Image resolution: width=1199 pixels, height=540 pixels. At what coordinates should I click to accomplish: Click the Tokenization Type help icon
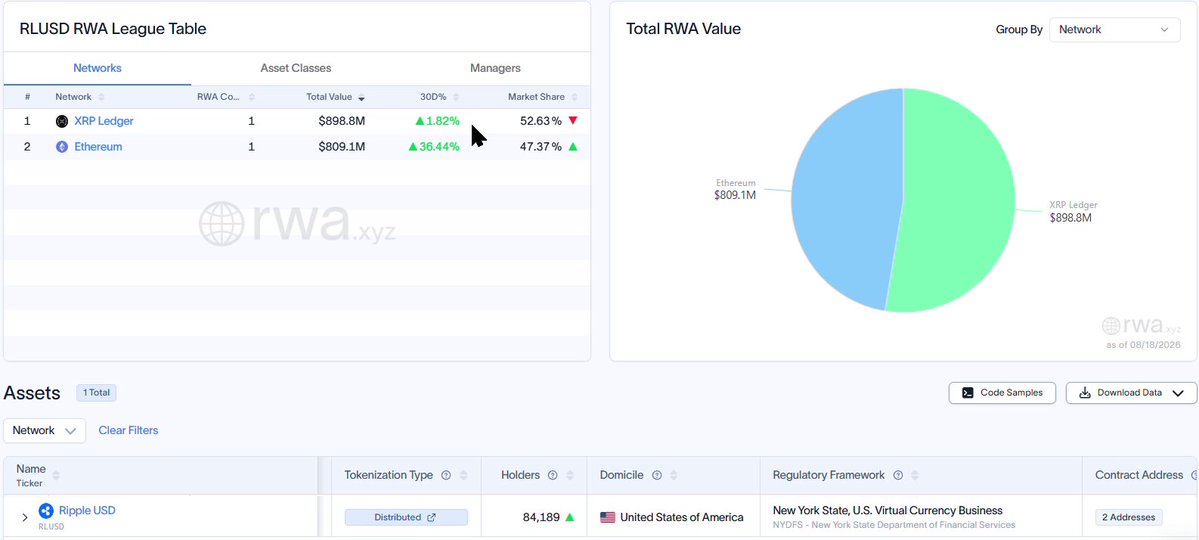click(x=446, y=475)
